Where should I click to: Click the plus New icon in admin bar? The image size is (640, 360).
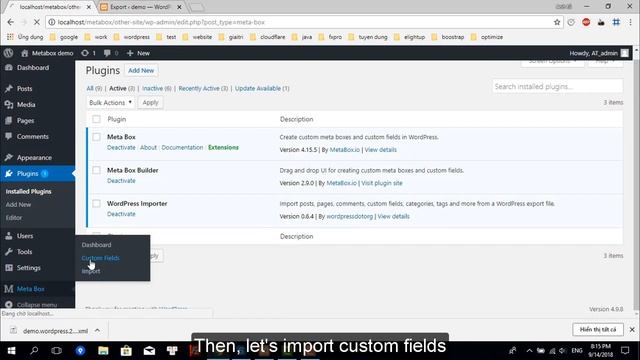[x=130, y=53]
